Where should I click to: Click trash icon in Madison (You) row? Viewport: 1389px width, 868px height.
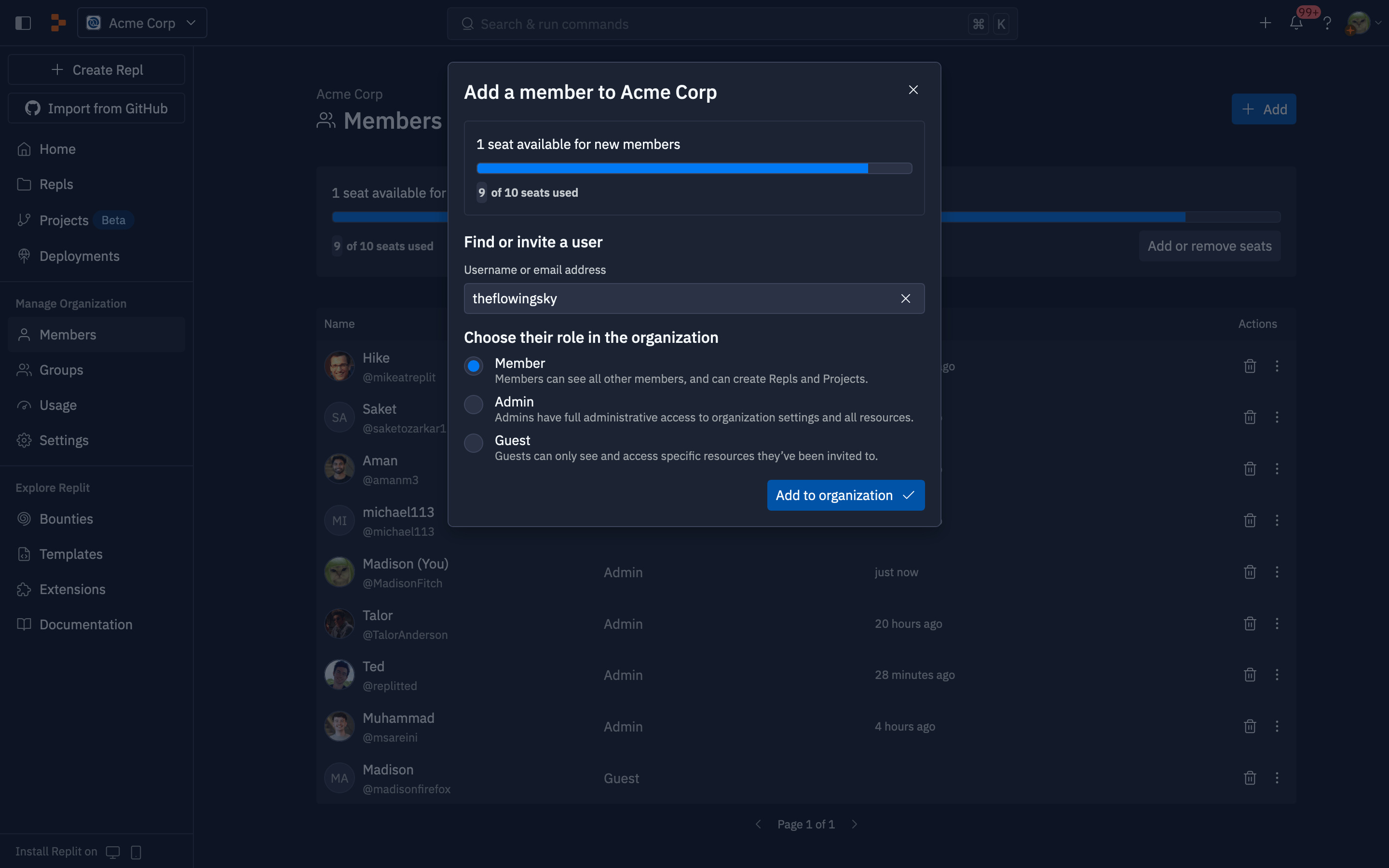point(1250,572)
